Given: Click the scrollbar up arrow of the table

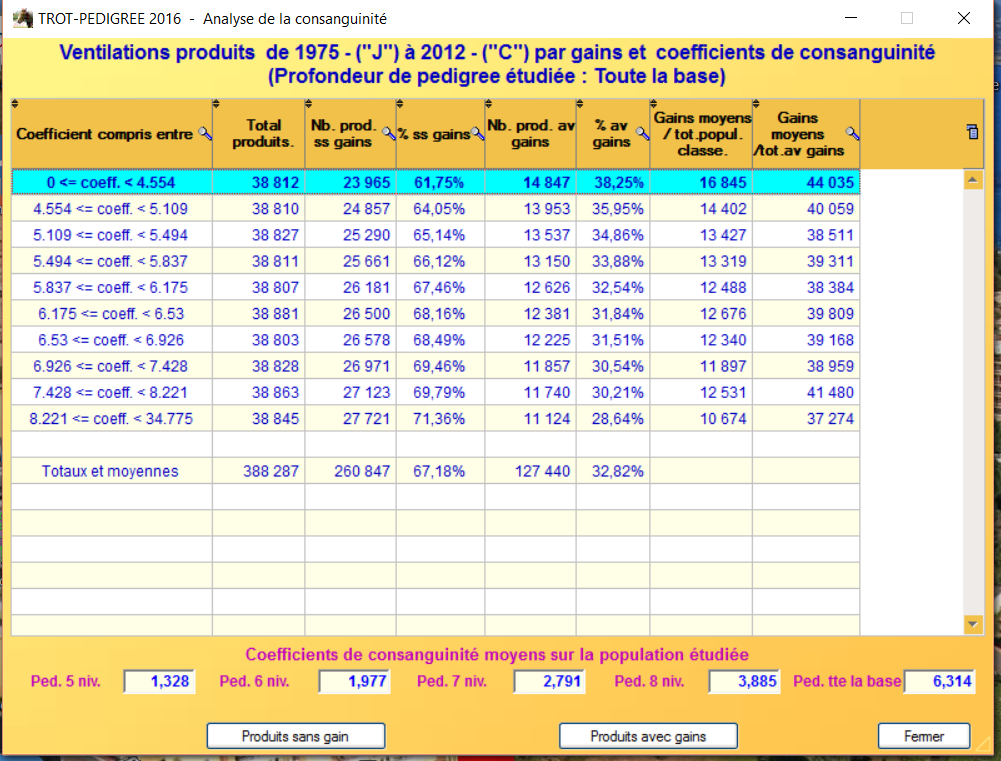Looking at the screenshot, I should point(973,180).
